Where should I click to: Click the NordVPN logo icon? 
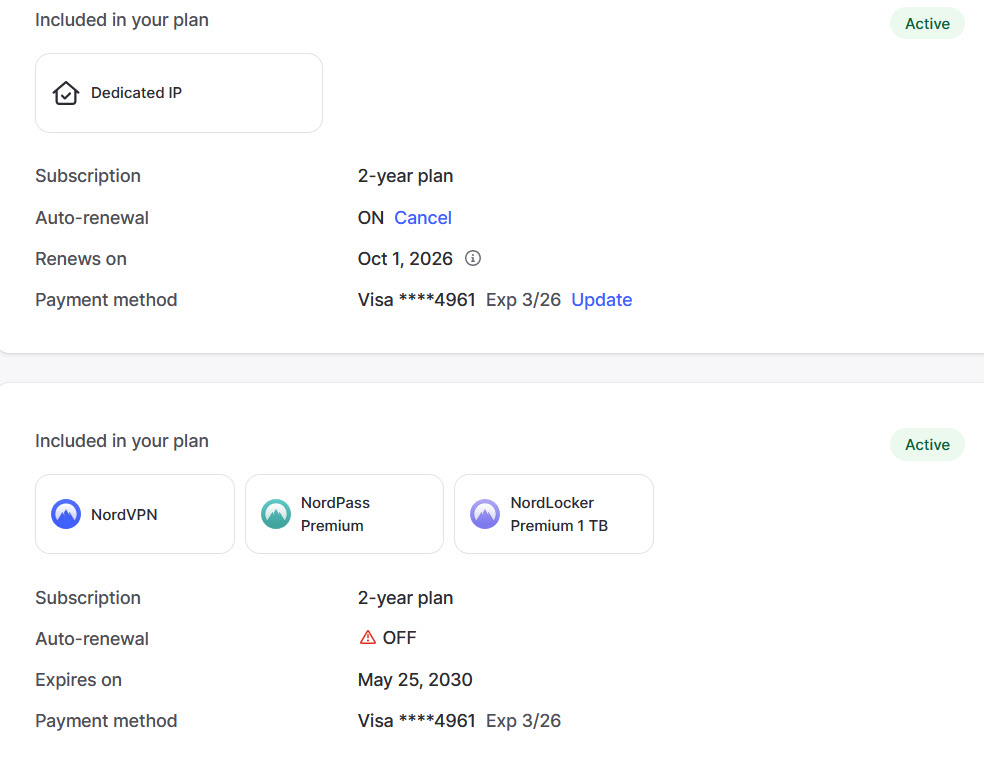66,514
